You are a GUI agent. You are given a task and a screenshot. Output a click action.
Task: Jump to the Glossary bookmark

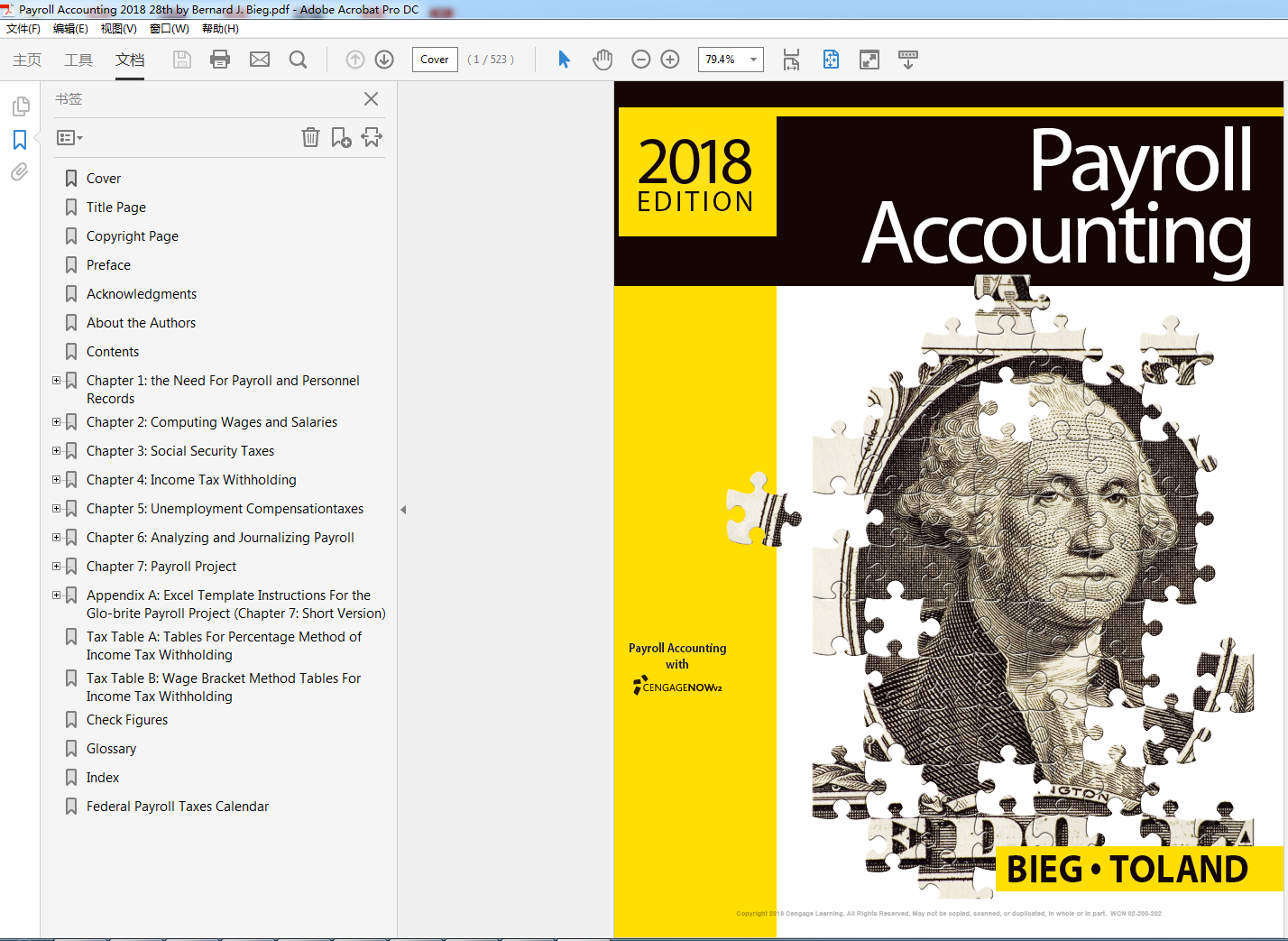click(x=111, y=749)
